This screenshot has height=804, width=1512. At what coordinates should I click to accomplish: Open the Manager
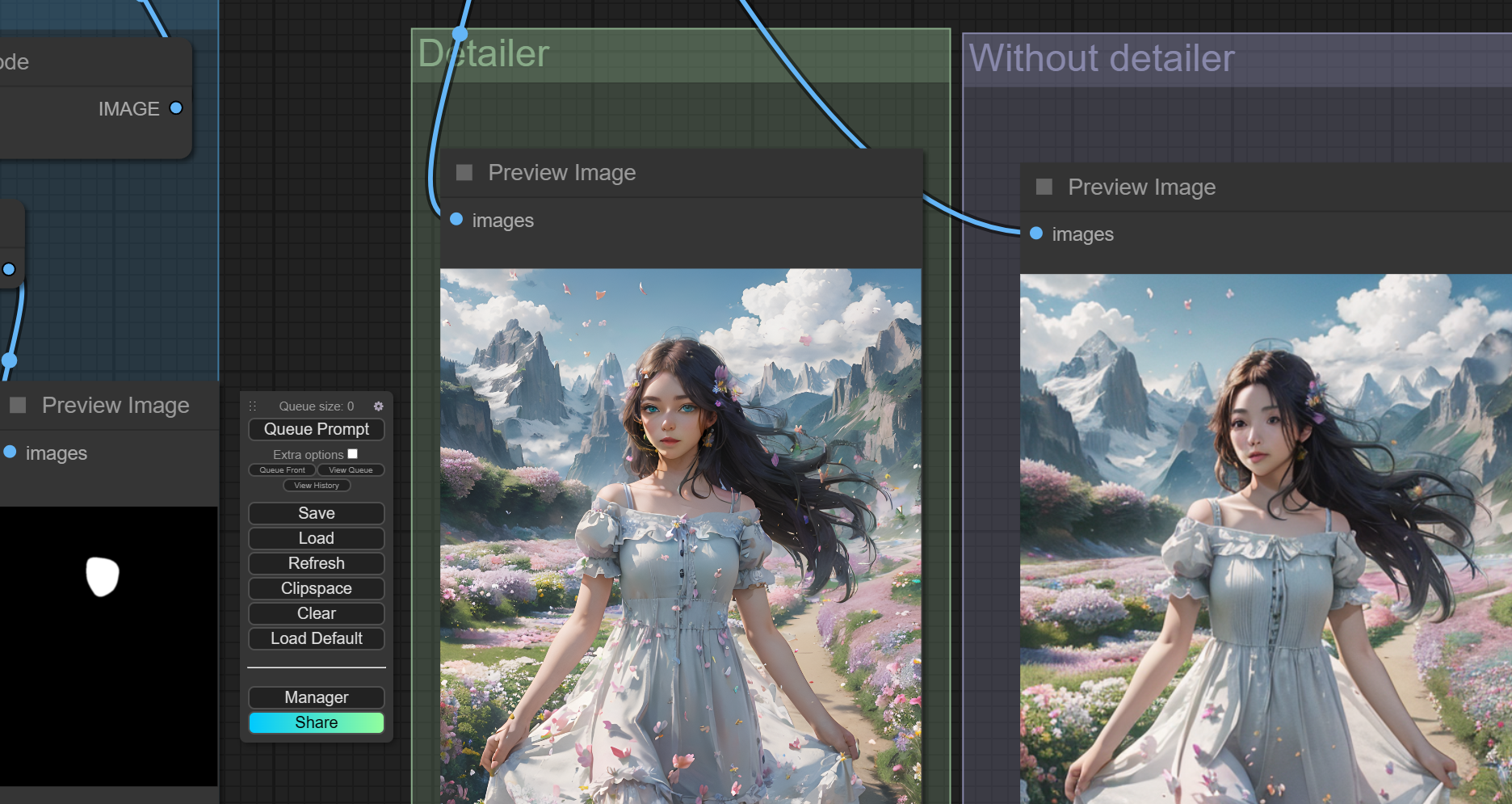click(x=317, y=697)
